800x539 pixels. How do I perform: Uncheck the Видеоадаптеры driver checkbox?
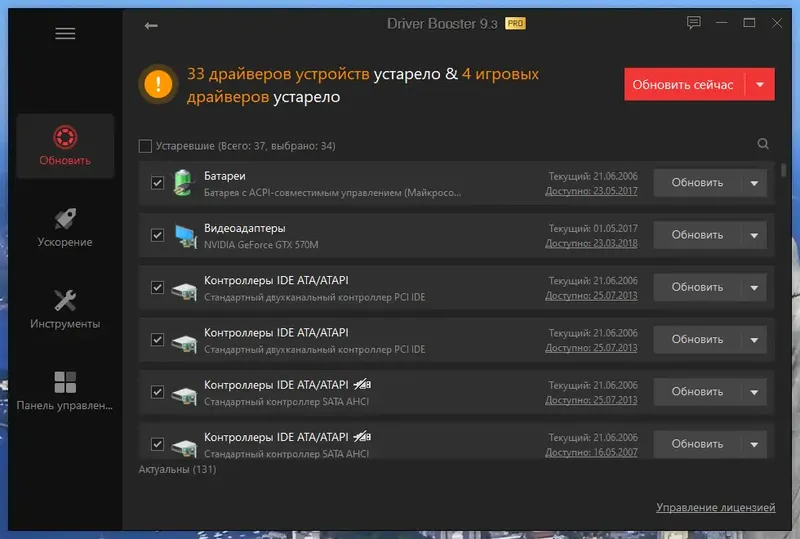[x=157, y=235]
